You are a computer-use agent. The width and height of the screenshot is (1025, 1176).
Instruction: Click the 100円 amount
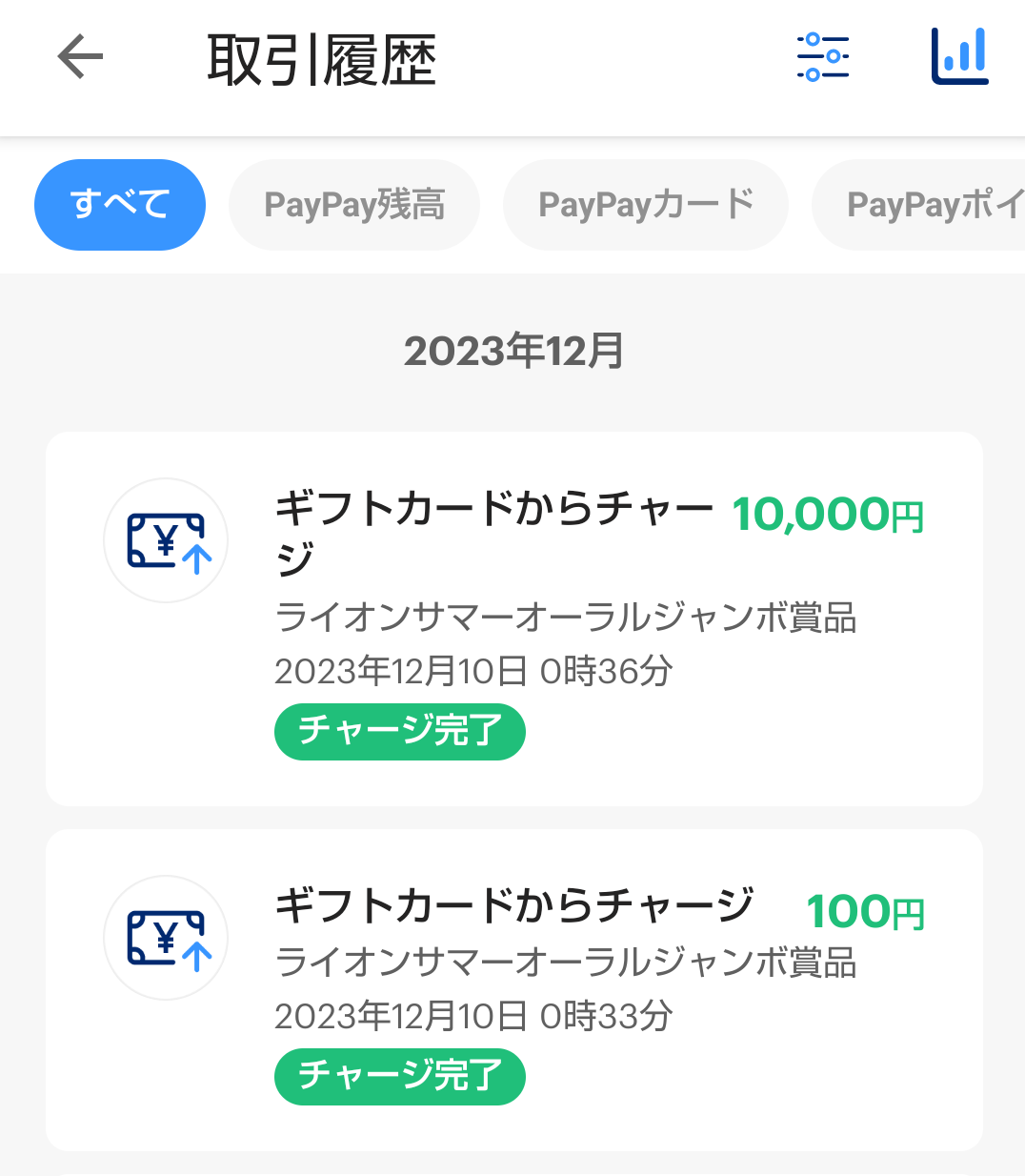coord(865,912)
